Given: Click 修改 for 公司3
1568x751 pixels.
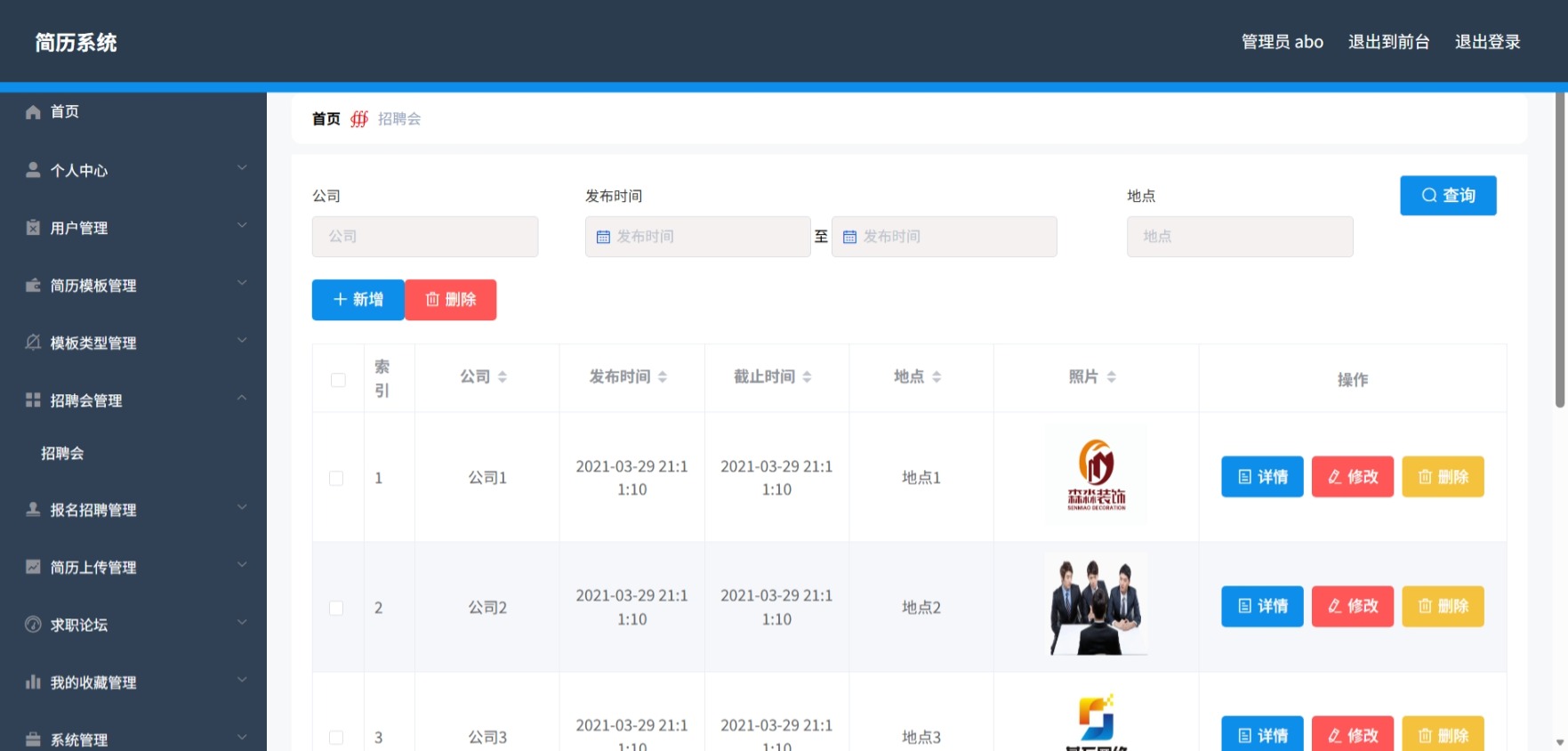Looking at the screenshot, I should [x=1353, y=733].
